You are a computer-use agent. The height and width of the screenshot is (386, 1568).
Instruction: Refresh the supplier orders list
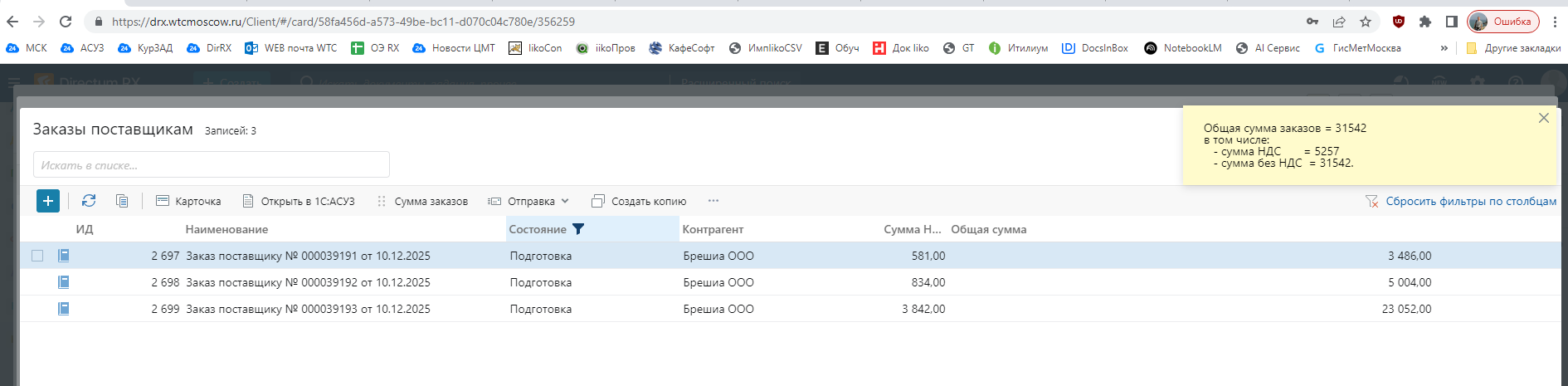(89, 201)
